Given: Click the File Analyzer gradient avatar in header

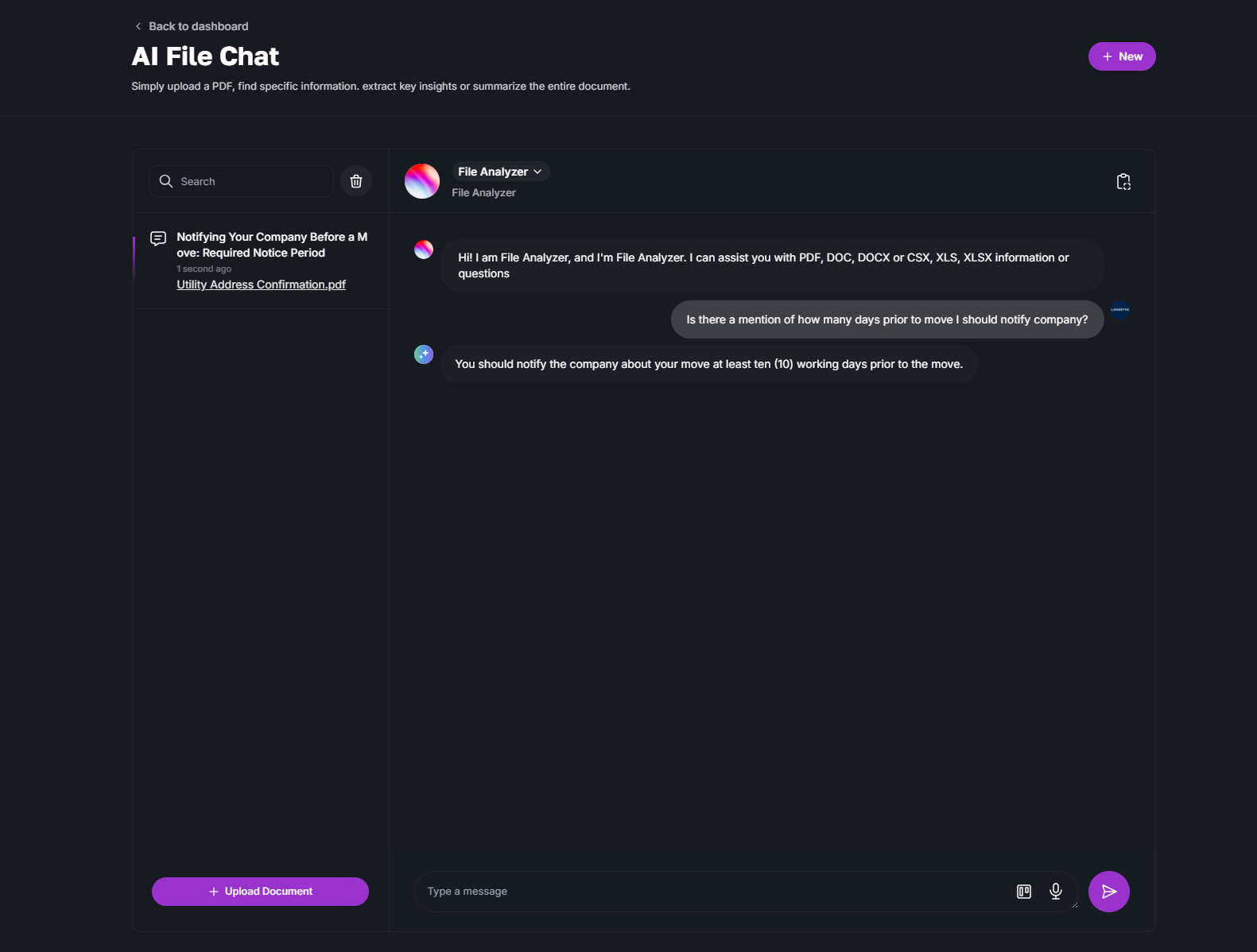Looking at the screenshot, I should click(422, 181).
